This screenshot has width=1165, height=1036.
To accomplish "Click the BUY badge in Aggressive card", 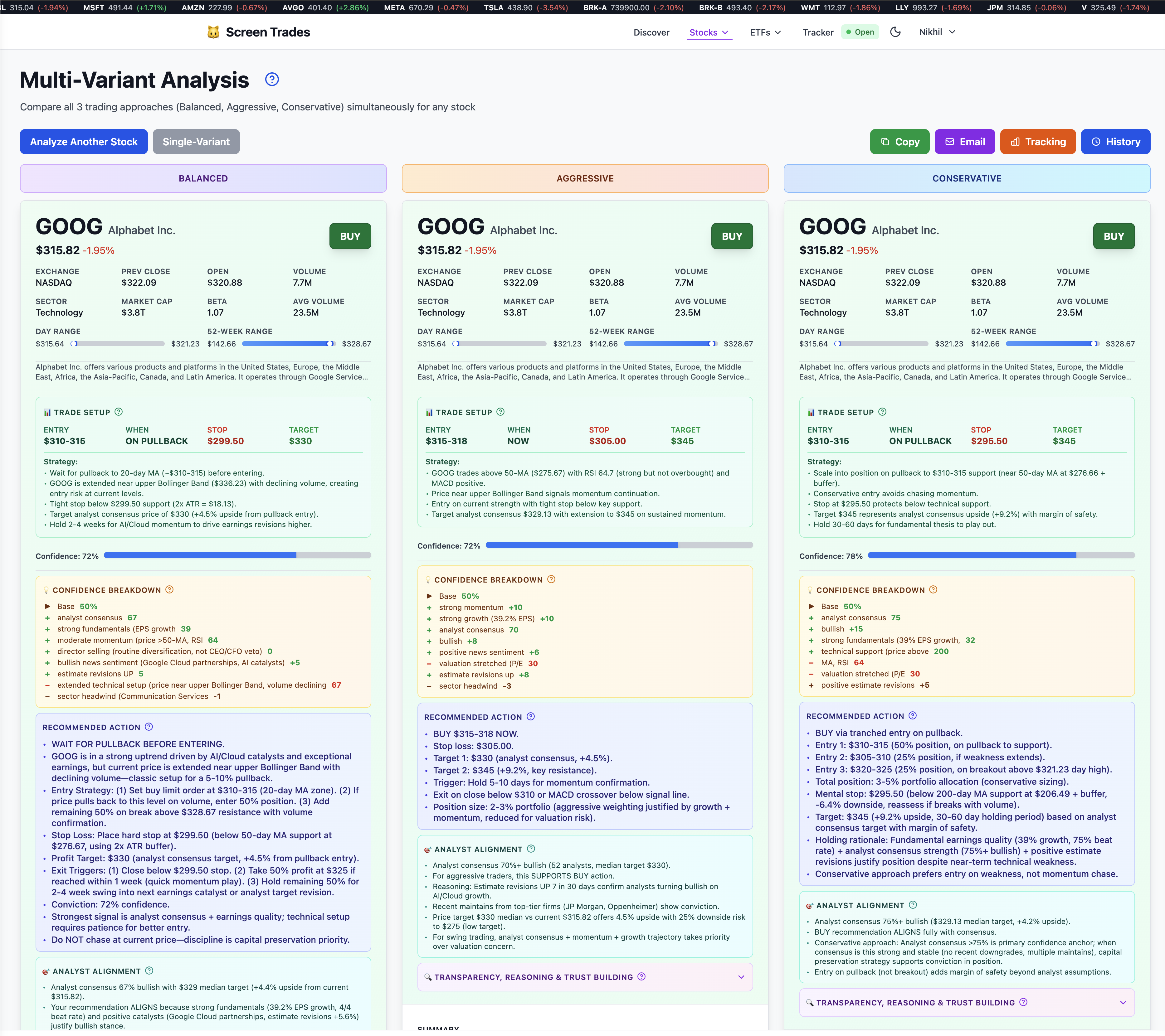I will (732, 236).
